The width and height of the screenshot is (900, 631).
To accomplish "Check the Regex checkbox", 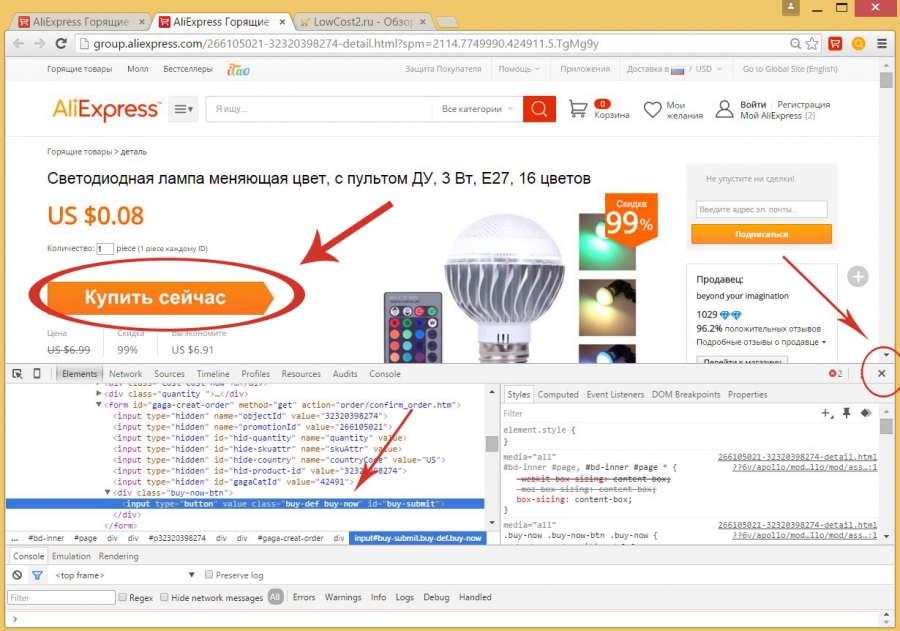I will [x=122, y=597].
